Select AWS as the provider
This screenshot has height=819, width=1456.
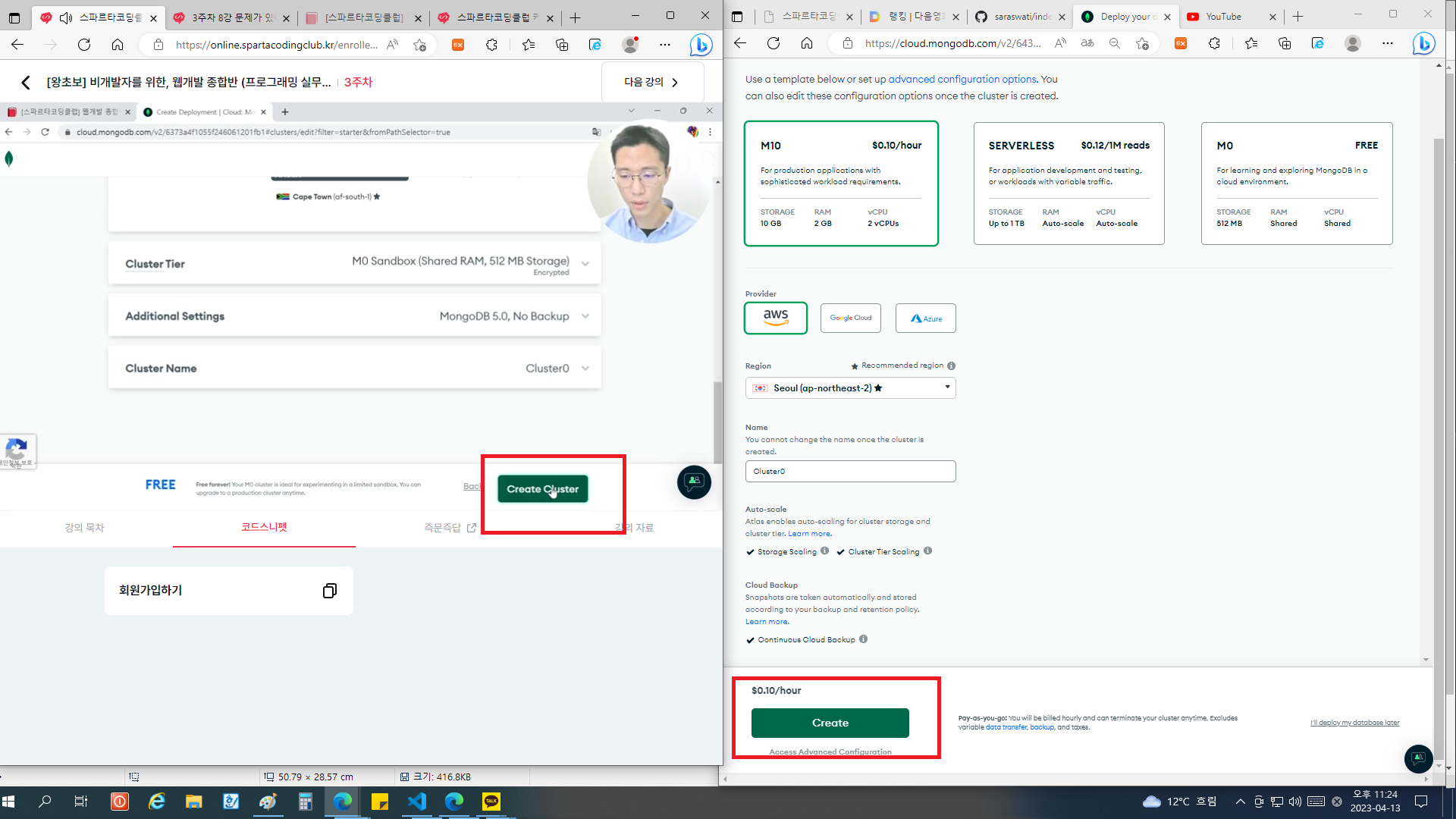coord(776,318)
